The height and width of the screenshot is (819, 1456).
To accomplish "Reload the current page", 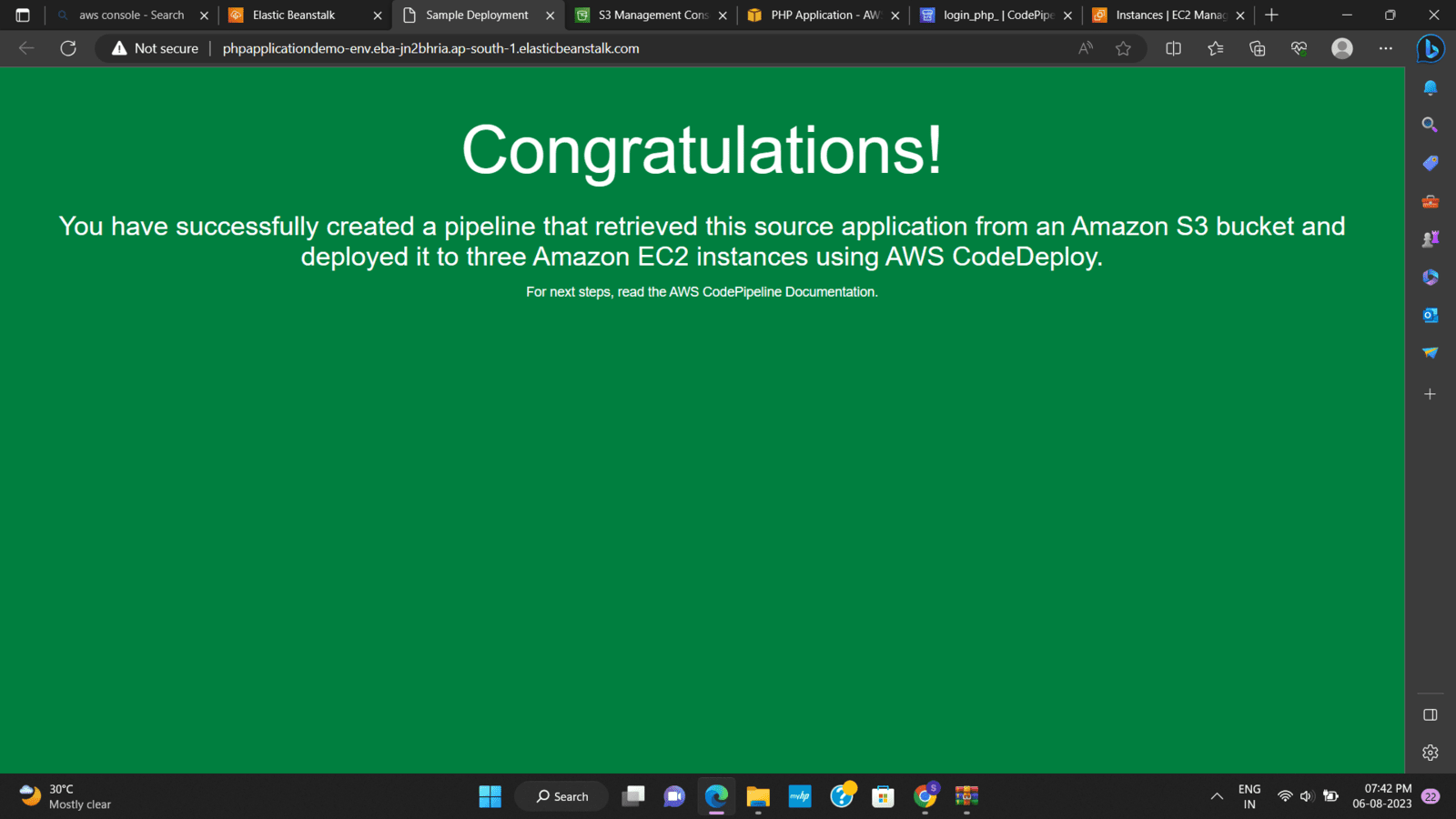I will click(68, 48).
